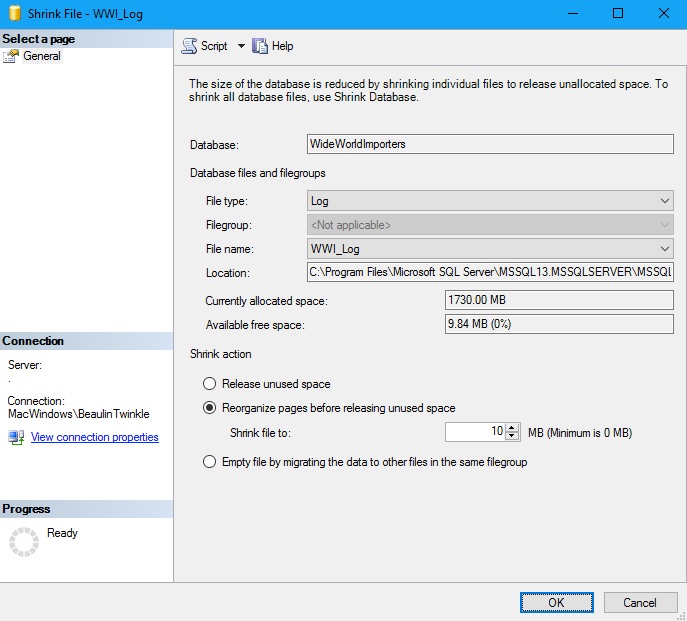Viewport: 687px width, 621px height.
Task: Click the database icon in title bar
Action: [x=14, y=13]
